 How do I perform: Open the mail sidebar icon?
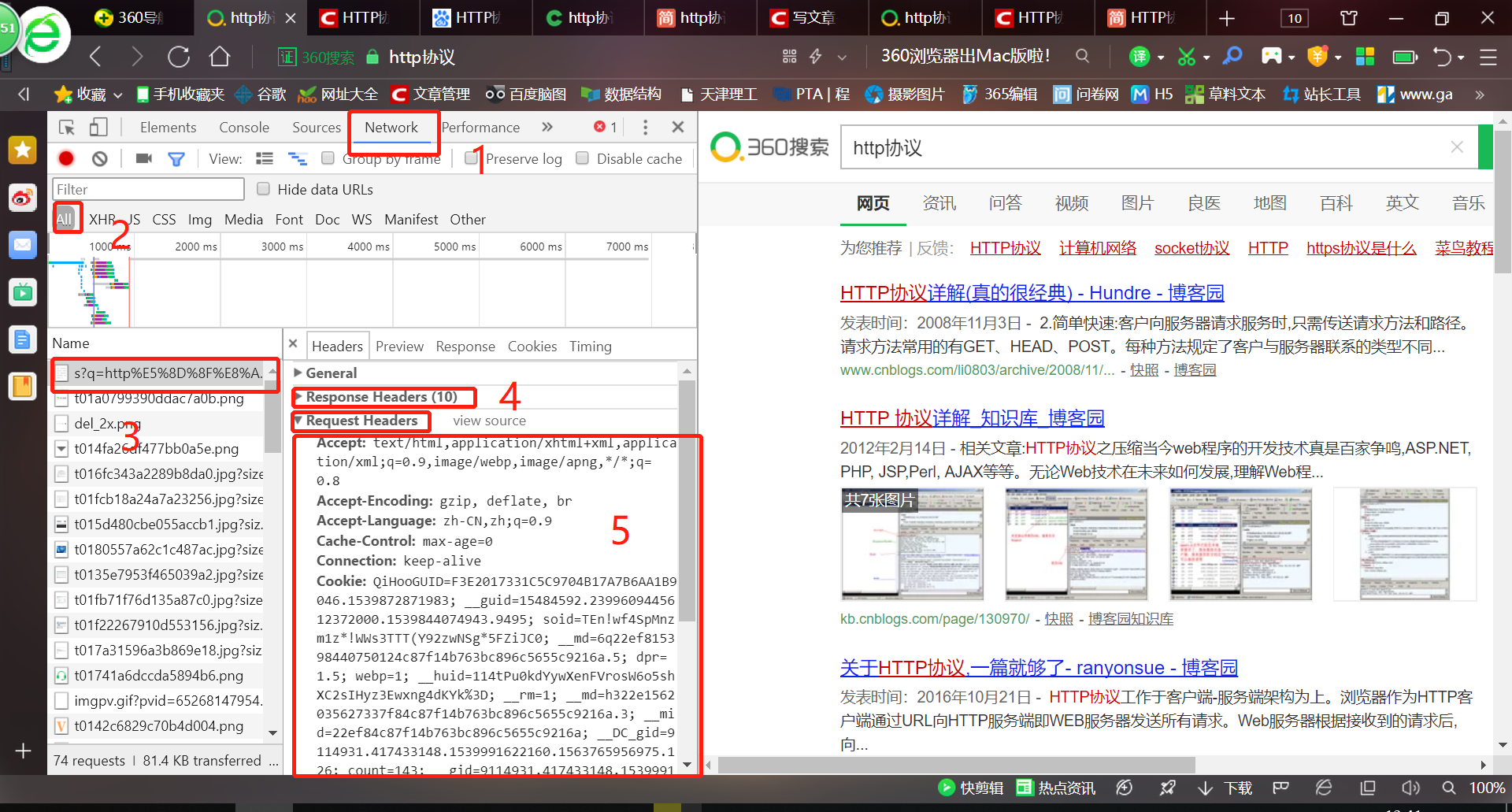point(23,245)
